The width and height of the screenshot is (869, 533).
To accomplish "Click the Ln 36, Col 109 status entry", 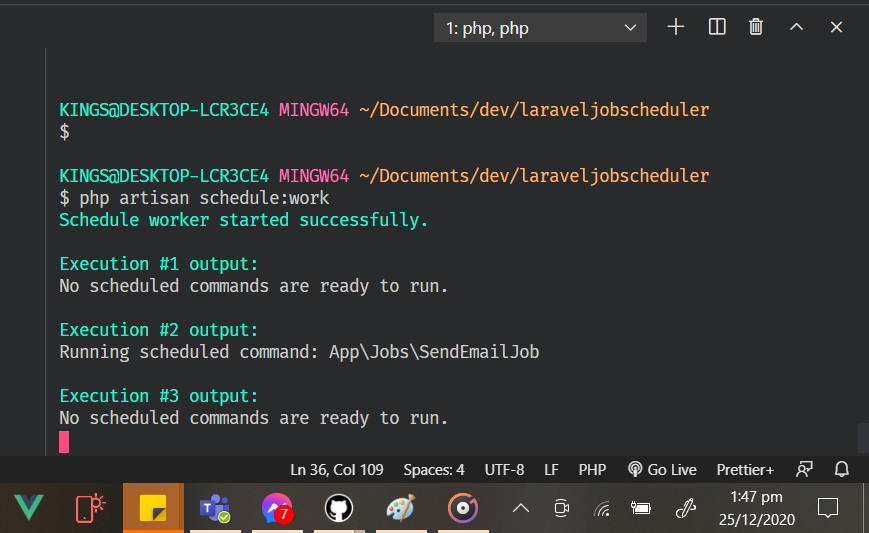I will pyautogui.click(x=337, y=470).
